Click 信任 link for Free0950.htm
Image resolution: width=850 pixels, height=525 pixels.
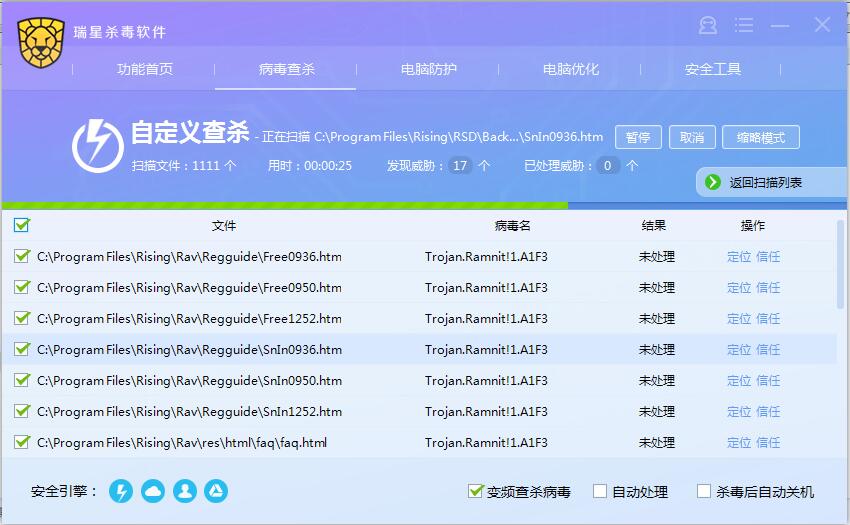[x=768, y=287]
